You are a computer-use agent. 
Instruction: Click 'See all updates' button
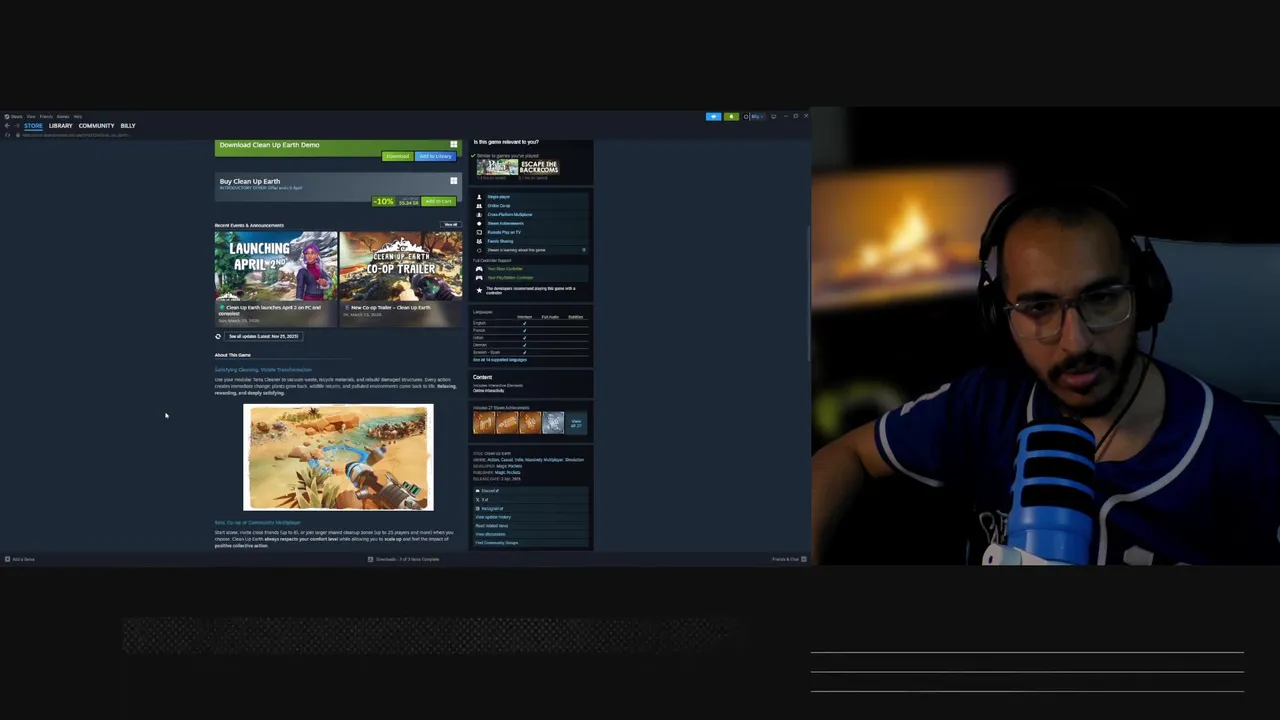[263, 336]
